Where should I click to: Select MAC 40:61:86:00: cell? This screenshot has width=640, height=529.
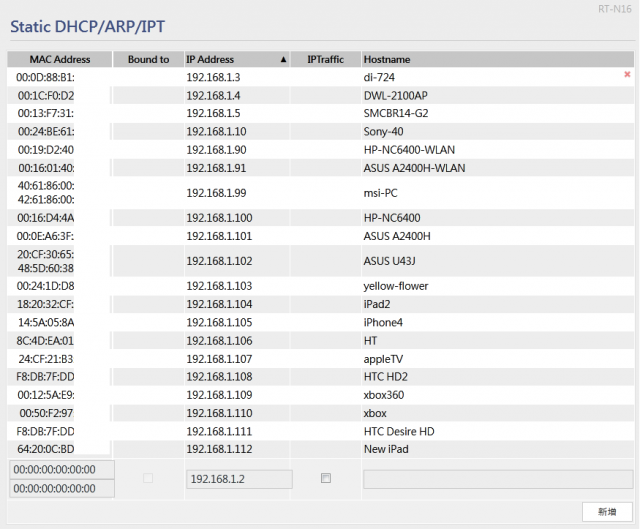click(x=46, y=186)
